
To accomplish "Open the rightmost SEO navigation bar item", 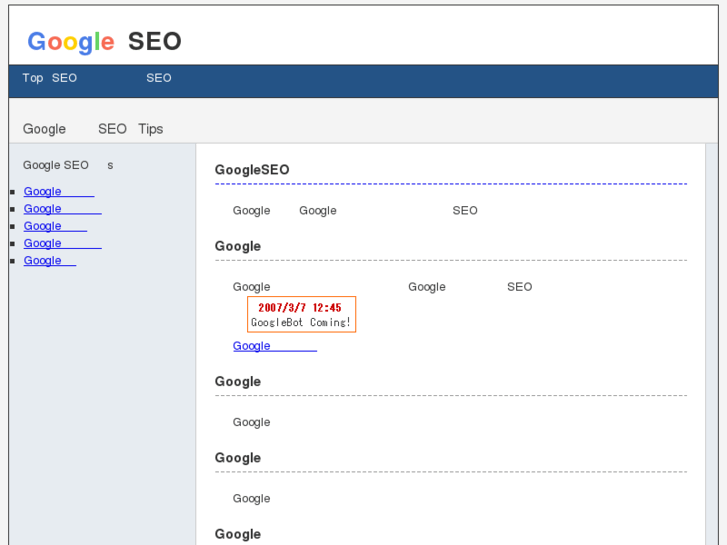I will tap(158, 78).
